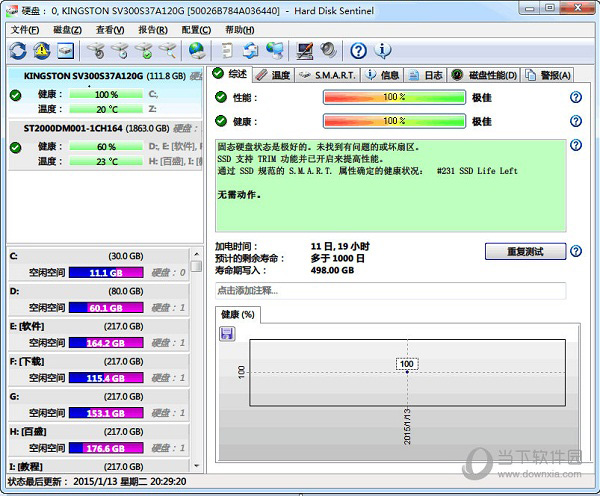Screen dimensions: 600x496
Task: Switch to the 日志 tab
Action: 425,75
